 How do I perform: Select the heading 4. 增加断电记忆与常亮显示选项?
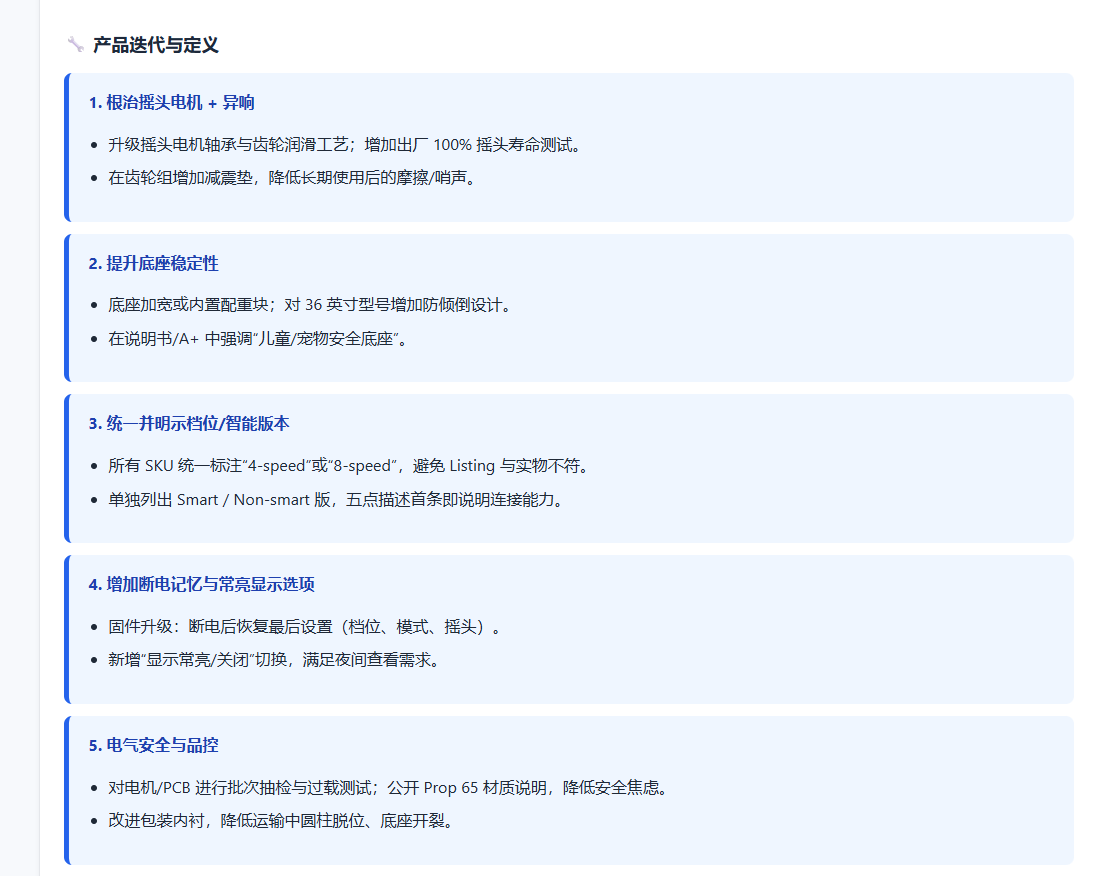point(201,585)
